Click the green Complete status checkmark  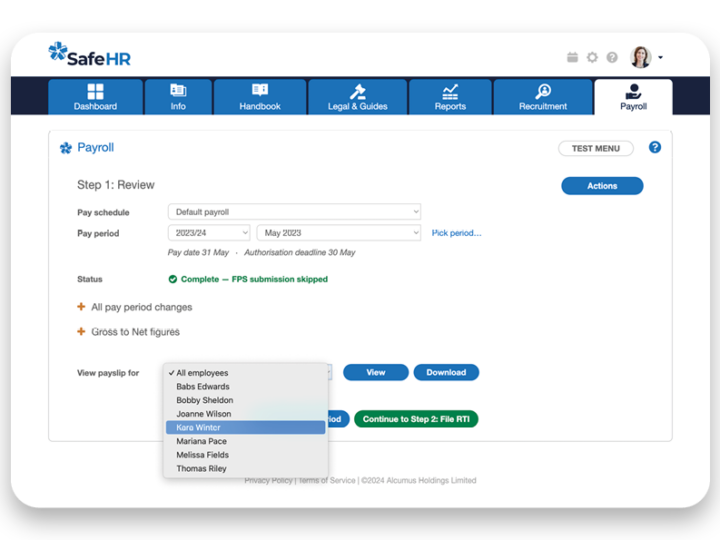tap(173, 279)
